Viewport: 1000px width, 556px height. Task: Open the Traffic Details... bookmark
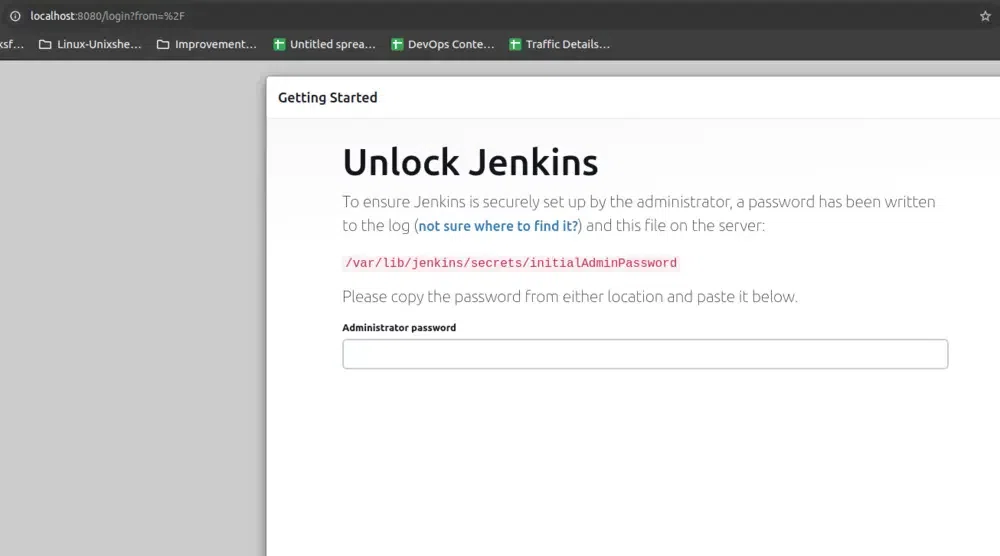[x=559, y=44]
